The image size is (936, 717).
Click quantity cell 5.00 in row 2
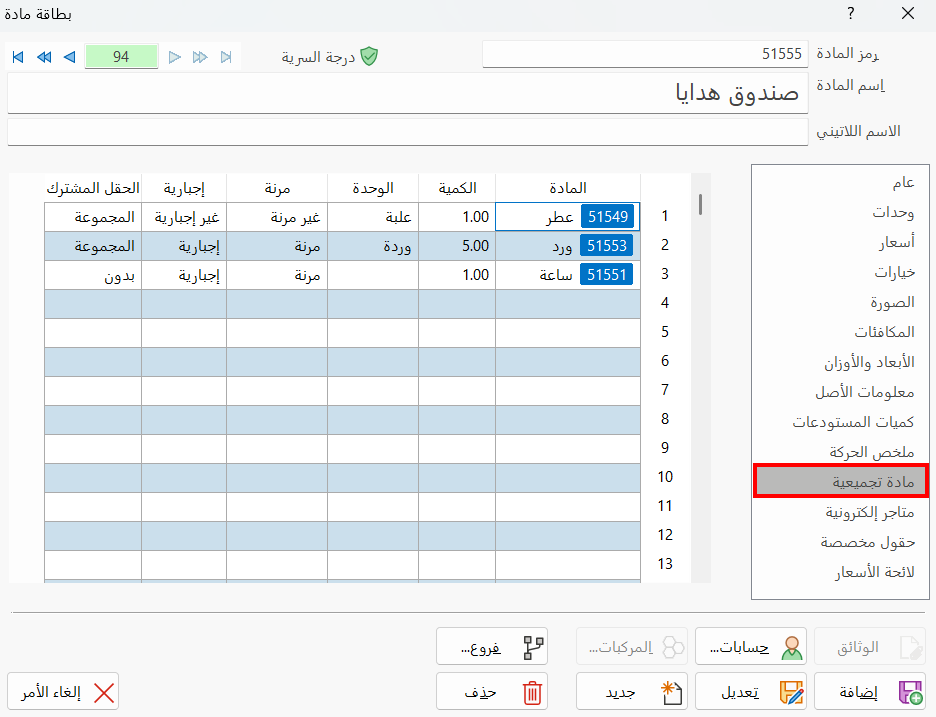(x=457, y=246)
